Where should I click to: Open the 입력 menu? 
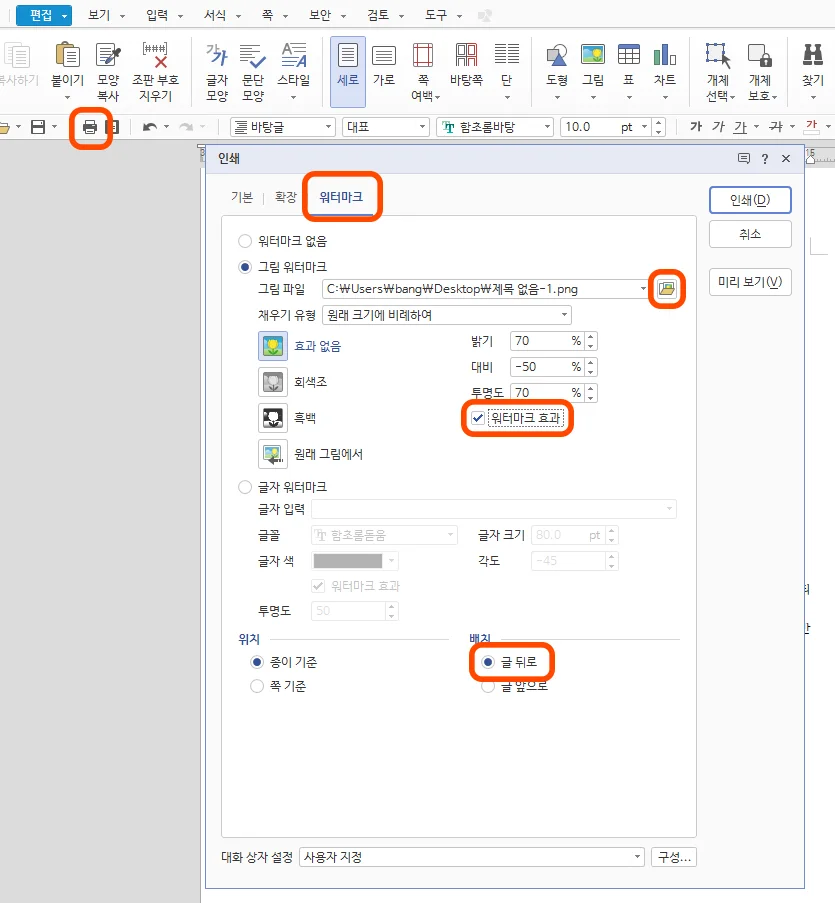coord(157,16)
